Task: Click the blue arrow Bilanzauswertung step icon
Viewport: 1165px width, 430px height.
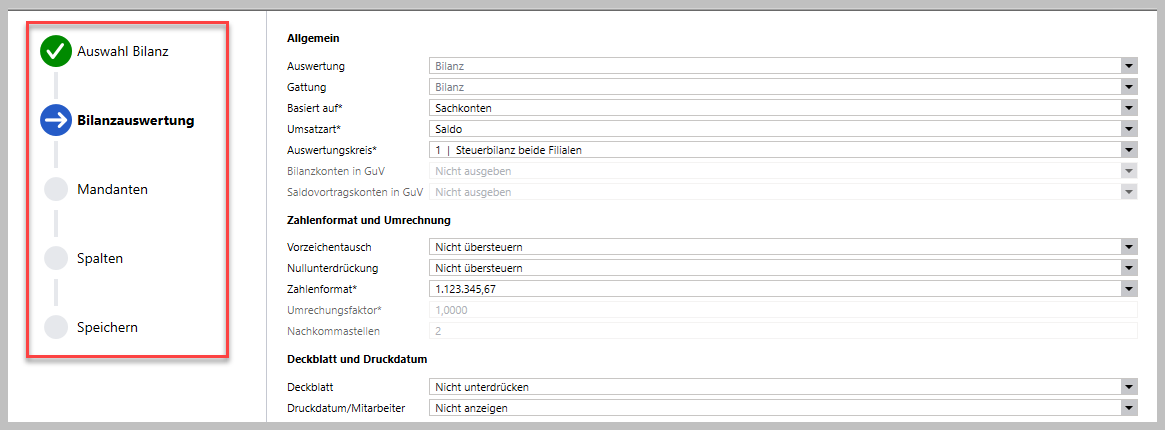Action: click(55, 121)
